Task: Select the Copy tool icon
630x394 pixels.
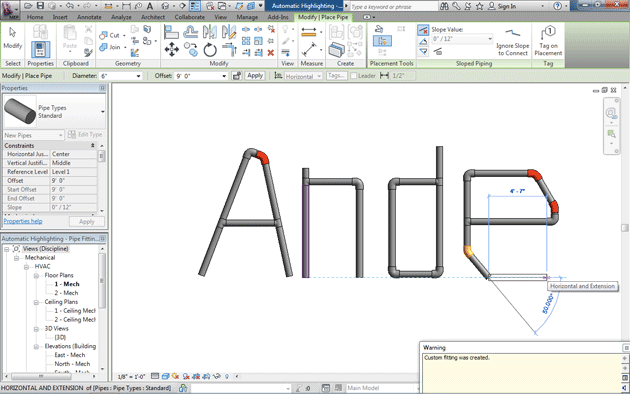Action: point(191,50)
